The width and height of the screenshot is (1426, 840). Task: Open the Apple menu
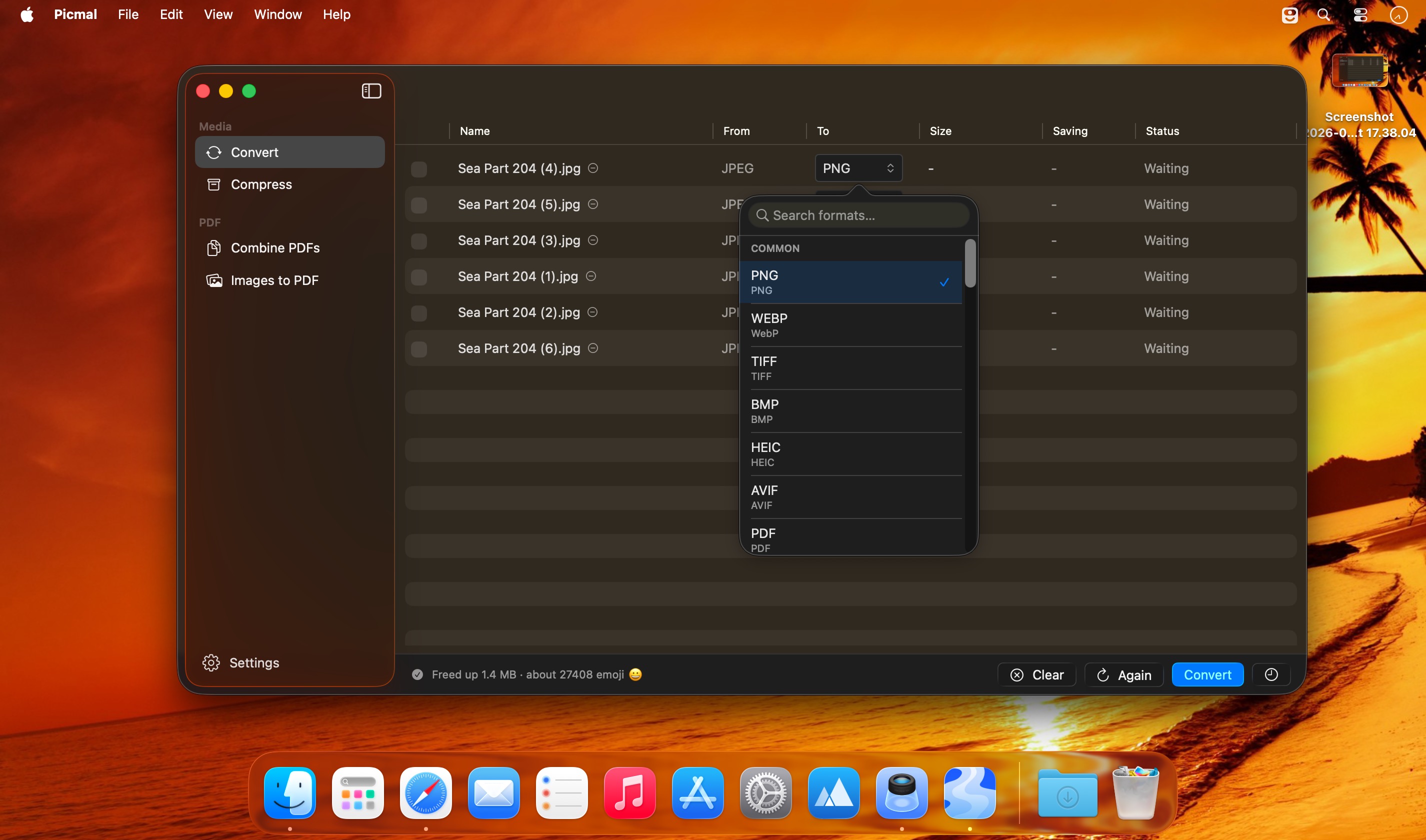[x=26, y=14]
